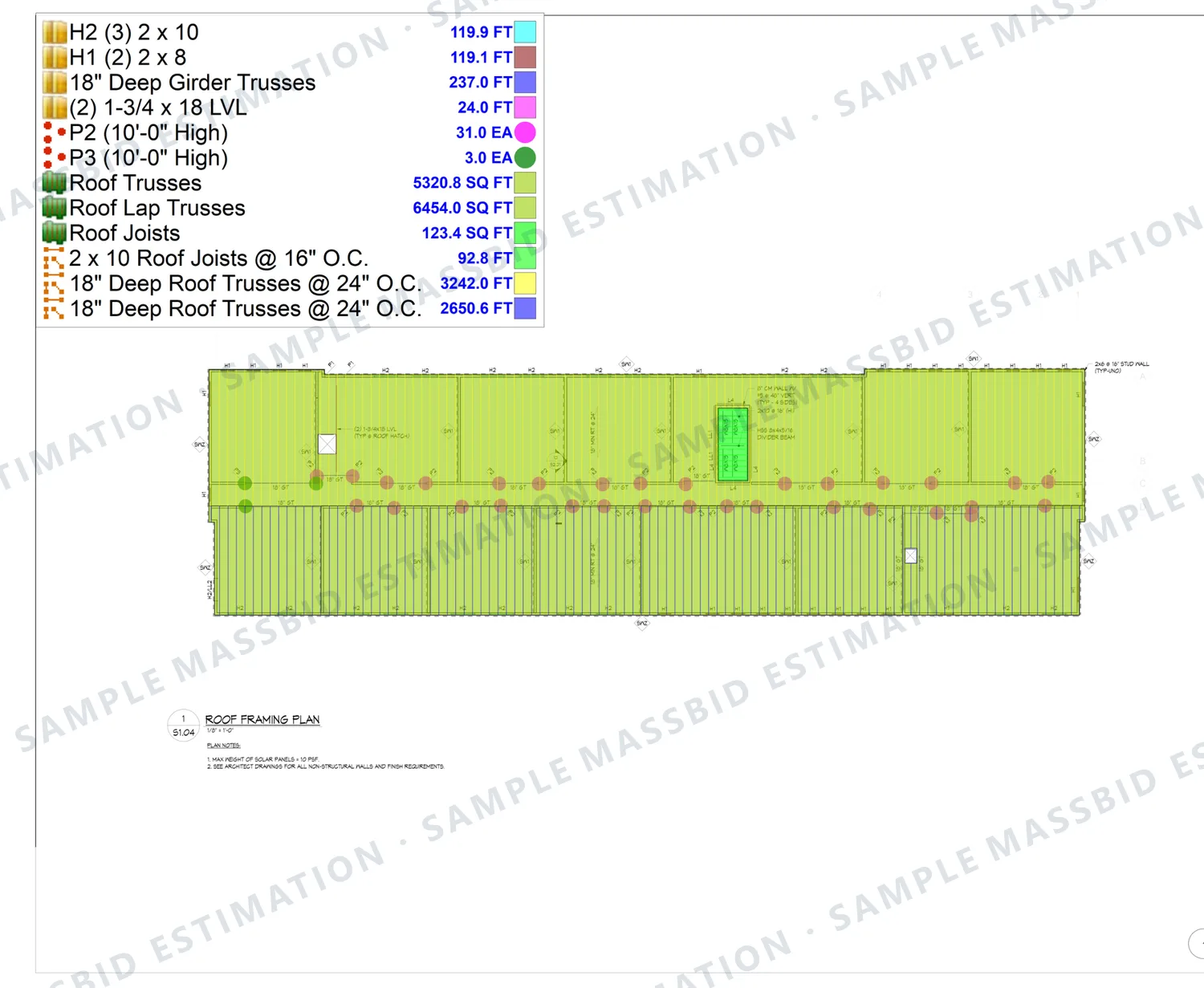The width and height of the screenshot is (1204, 988).
Task: Click the S1.04 sheet reference bubble
Action: point(183,726)
